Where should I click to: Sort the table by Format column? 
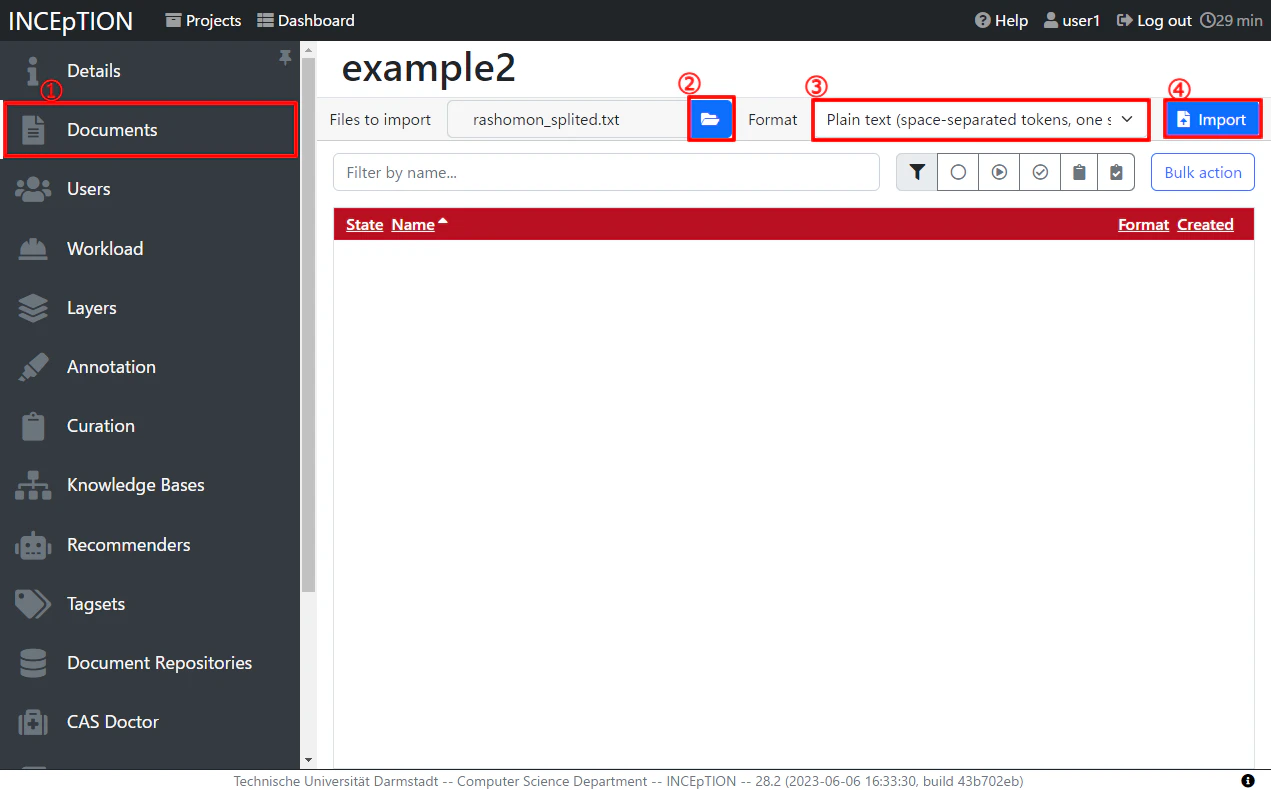point(1143,224)
